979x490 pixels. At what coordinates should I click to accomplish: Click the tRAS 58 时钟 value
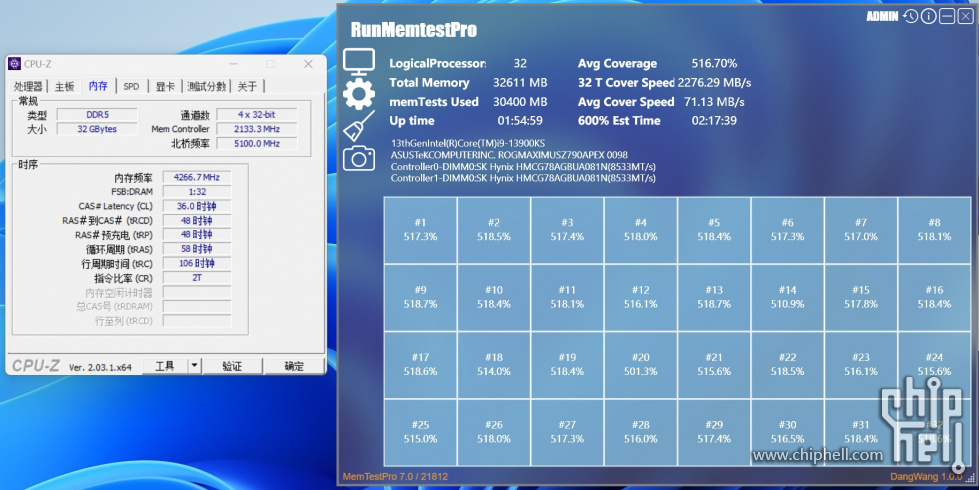coord(197,249)
